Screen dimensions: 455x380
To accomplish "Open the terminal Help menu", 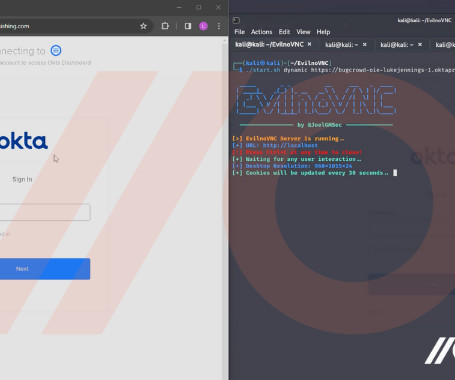I will point(323,32).
